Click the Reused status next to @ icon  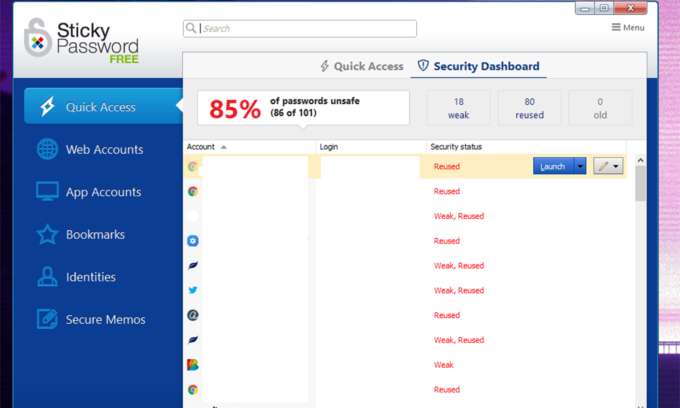(447, 315)
